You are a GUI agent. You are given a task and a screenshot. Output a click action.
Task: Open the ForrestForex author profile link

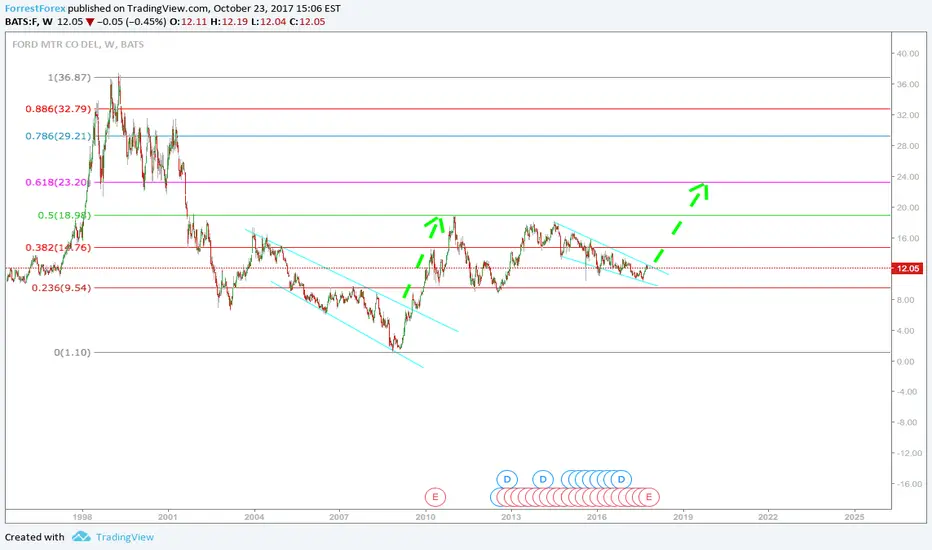(35, 9)
